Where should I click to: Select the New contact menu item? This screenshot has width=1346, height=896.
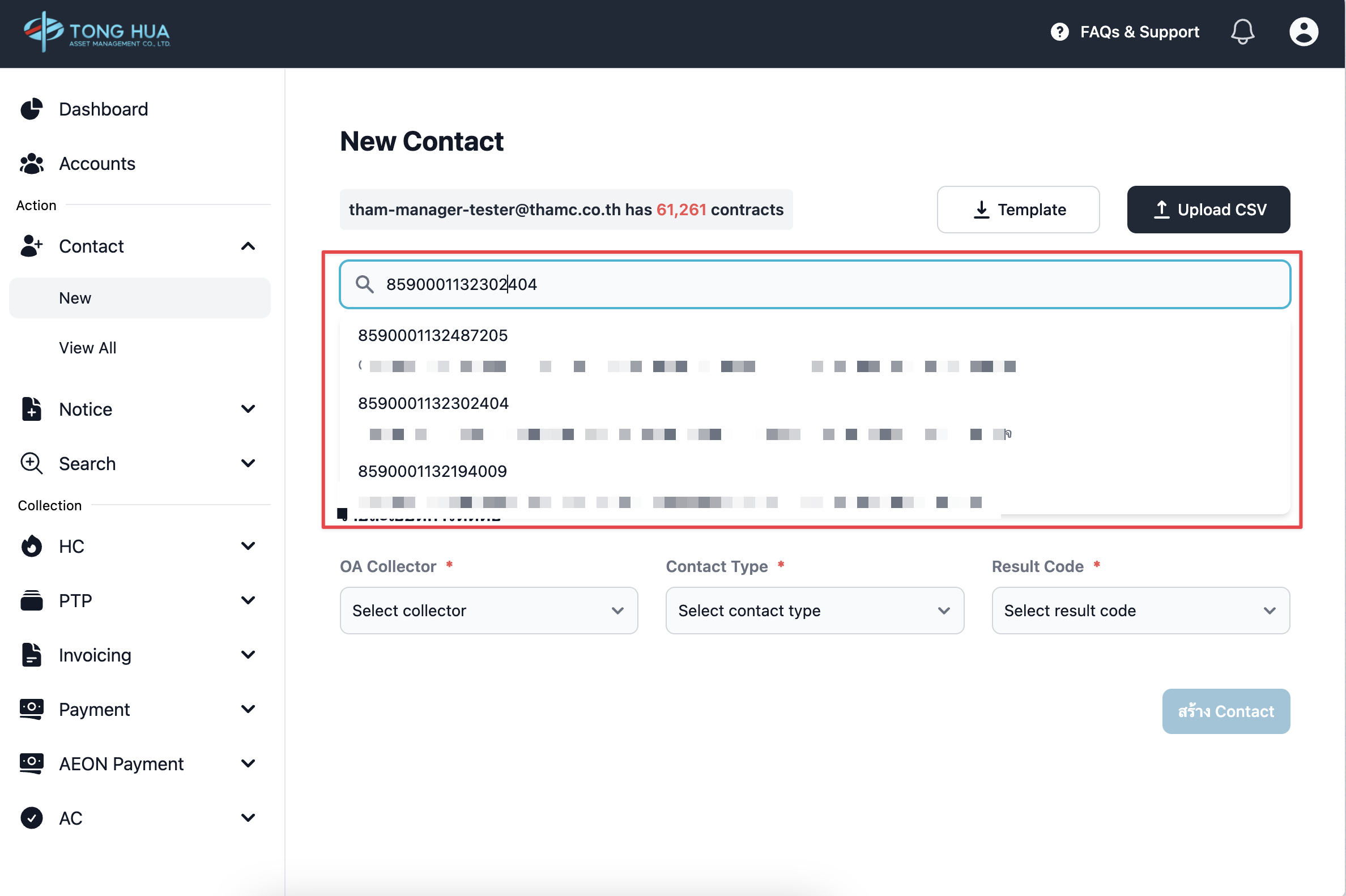point(75,298)
